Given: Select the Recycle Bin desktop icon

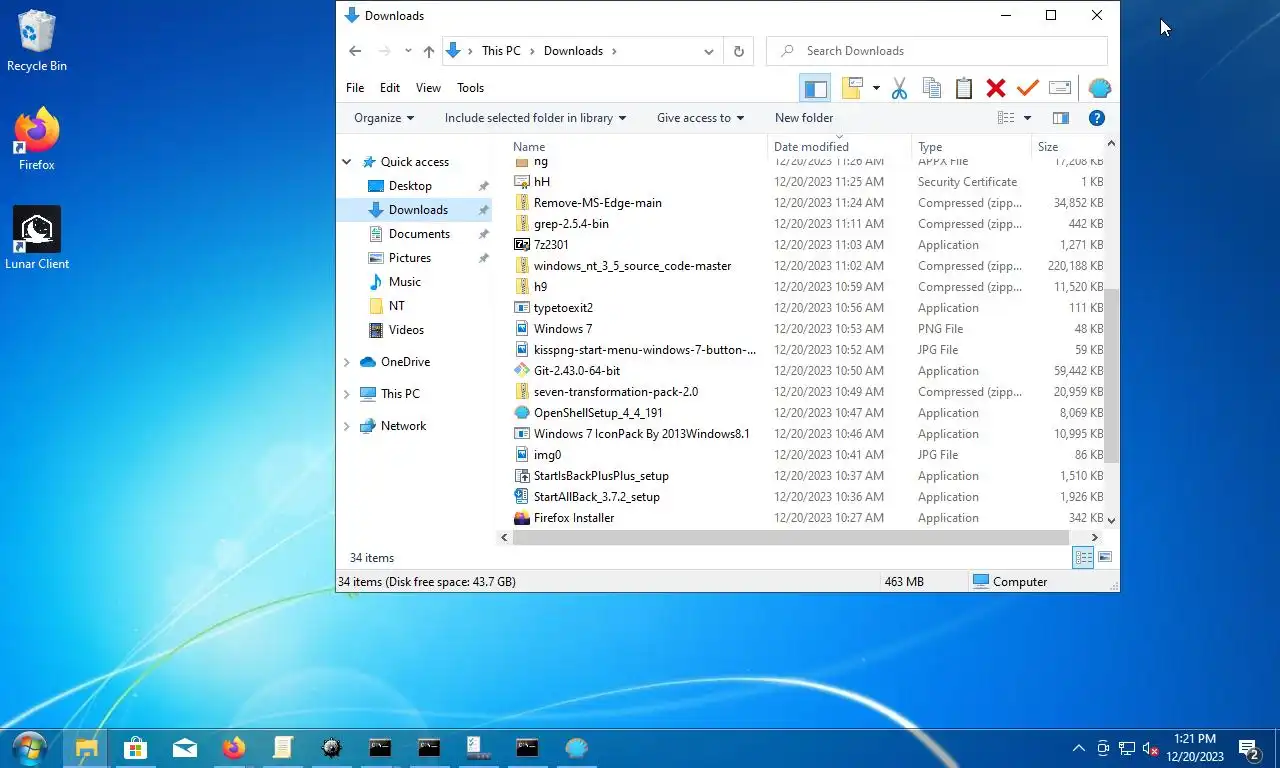Looking at the screenshot, I should tap(37, 41).
